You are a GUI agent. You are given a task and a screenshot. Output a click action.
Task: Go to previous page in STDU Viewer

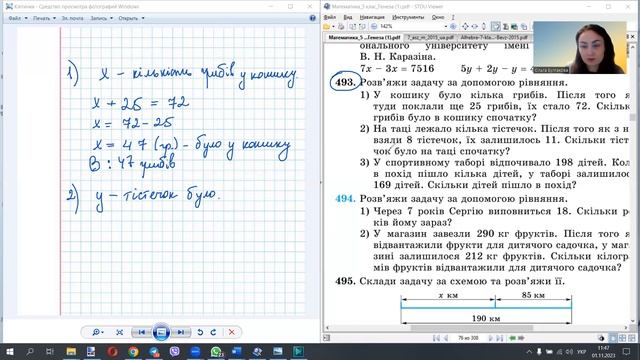(446, 338)
